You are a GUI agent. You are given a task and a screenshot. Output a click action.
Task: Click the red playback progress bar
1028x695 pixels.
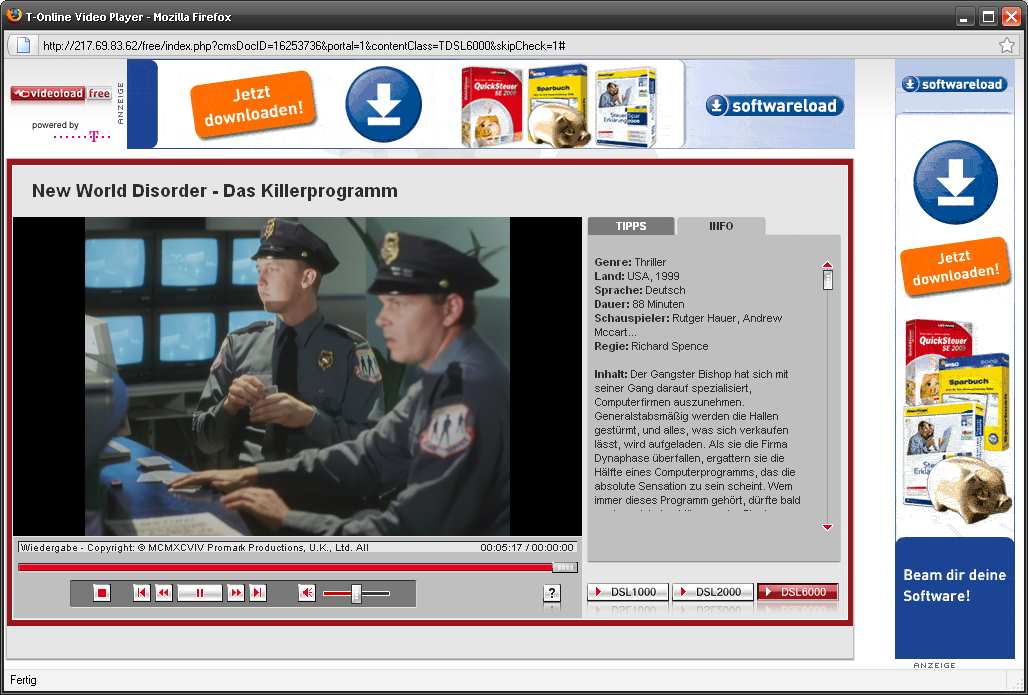pyautogui.click(x=286, y=567)
